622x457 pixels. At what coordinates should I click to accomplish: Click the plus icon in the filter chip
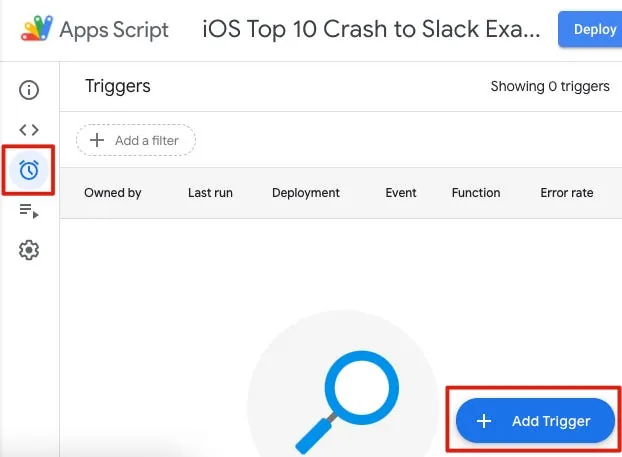click(x=97, y=141)
